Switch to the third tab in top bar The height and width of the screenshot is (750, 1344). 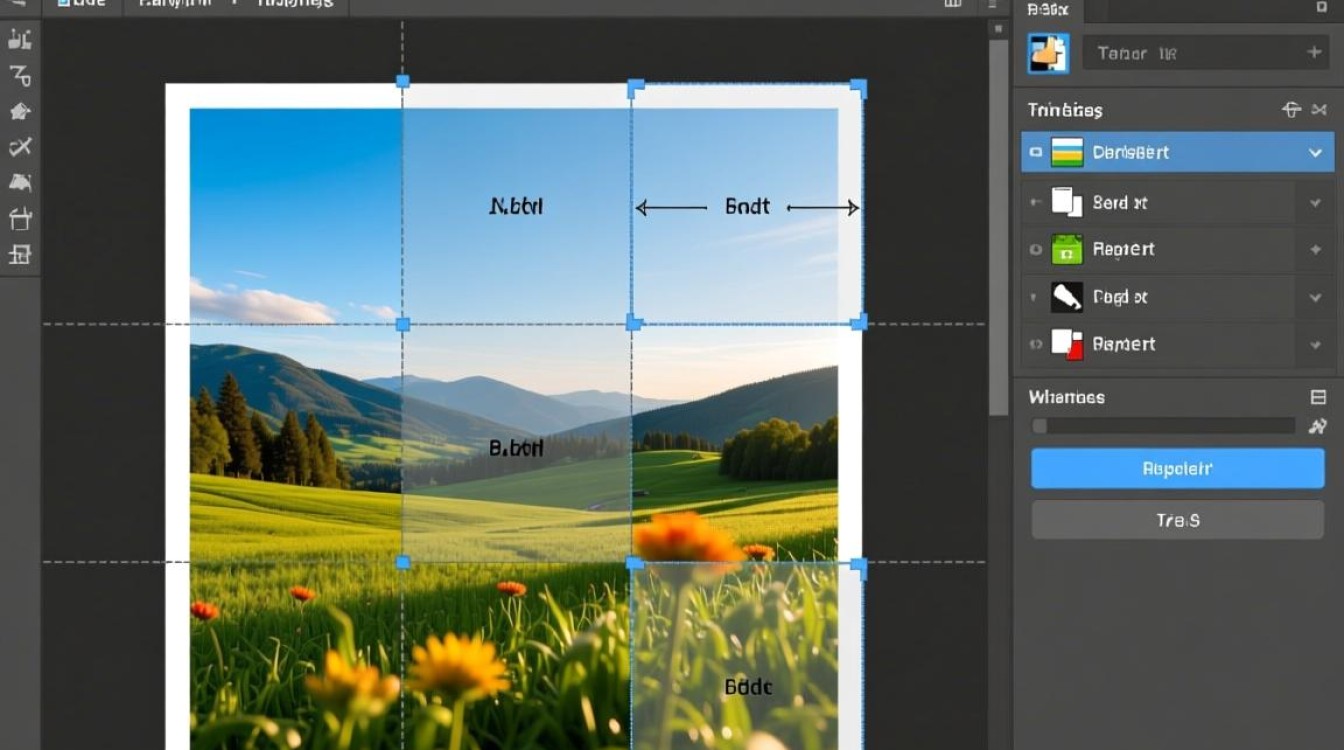[x=294, y=4]
